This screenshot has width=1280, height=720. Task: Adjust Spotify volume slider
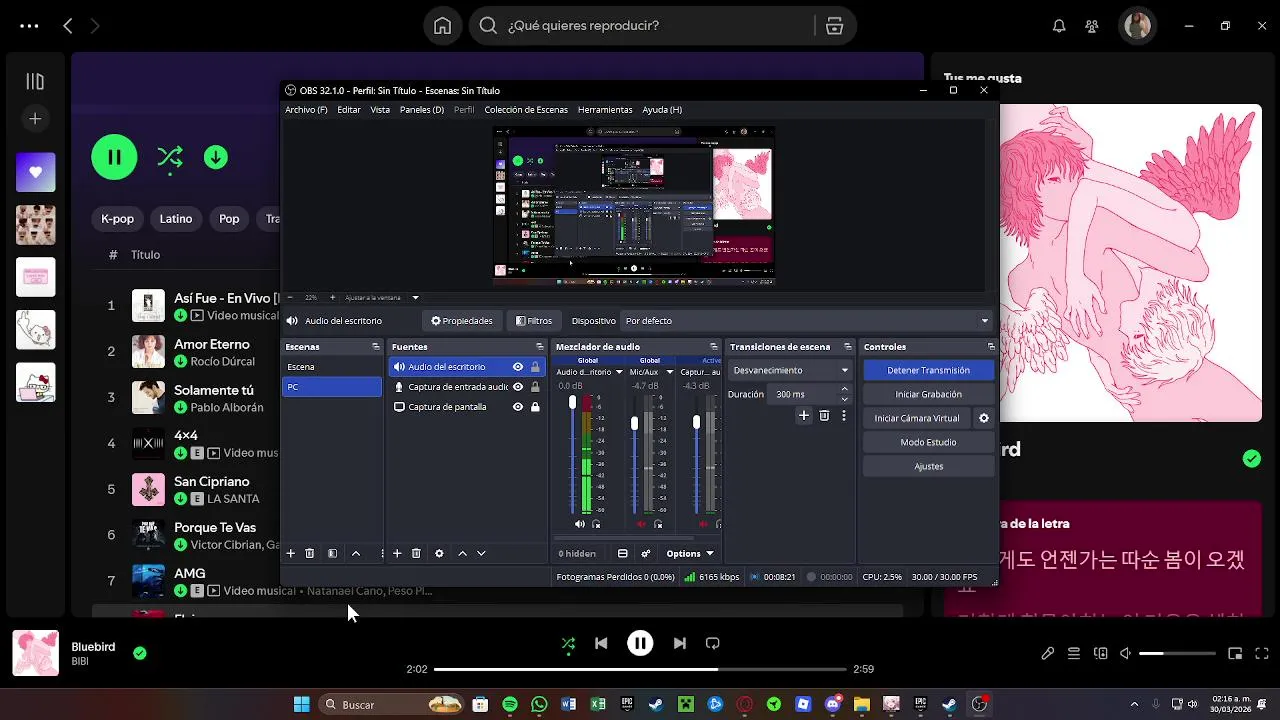tap(1177, 653)
